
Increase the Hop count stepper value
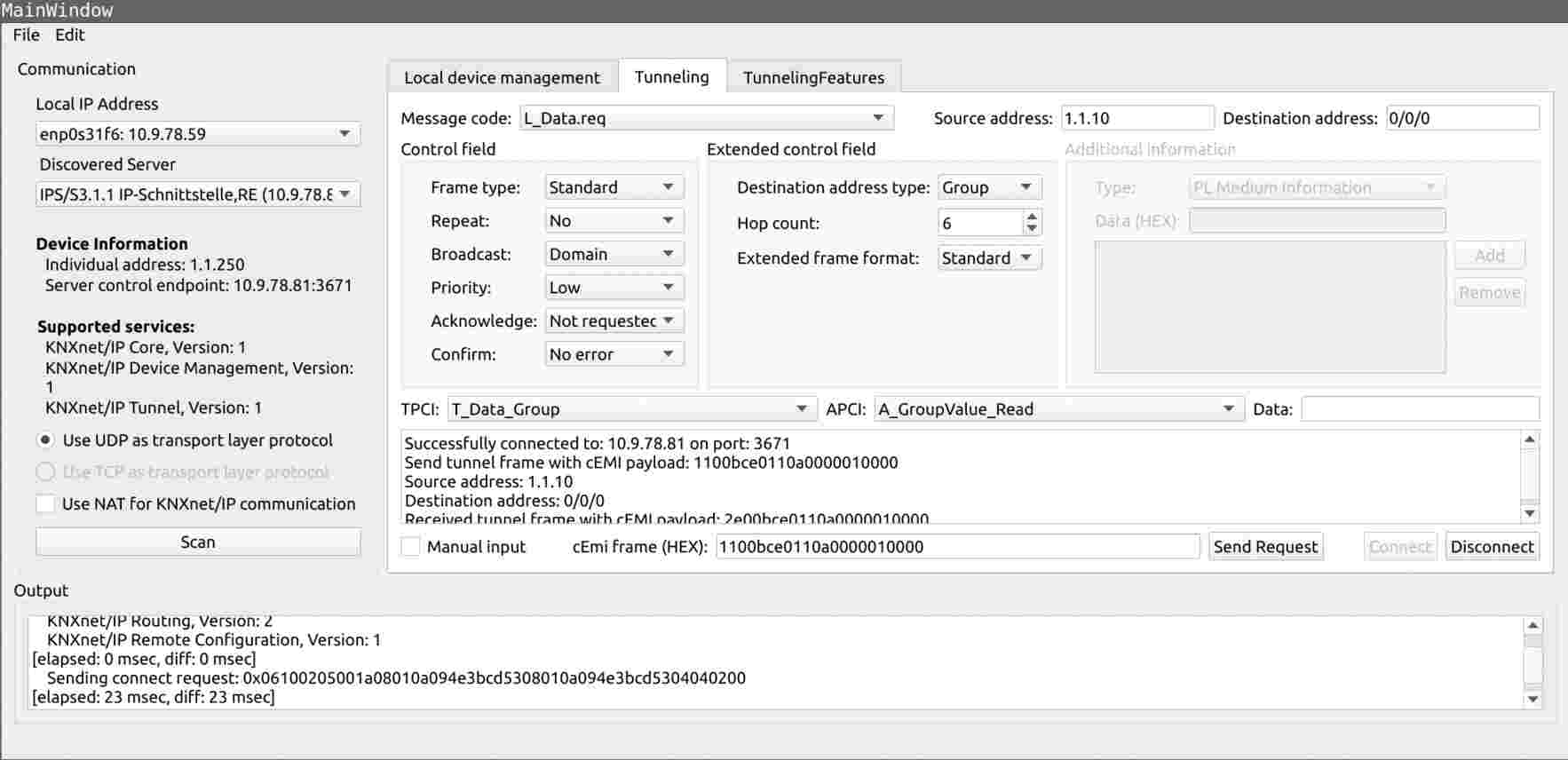(x=1032, y=216)
